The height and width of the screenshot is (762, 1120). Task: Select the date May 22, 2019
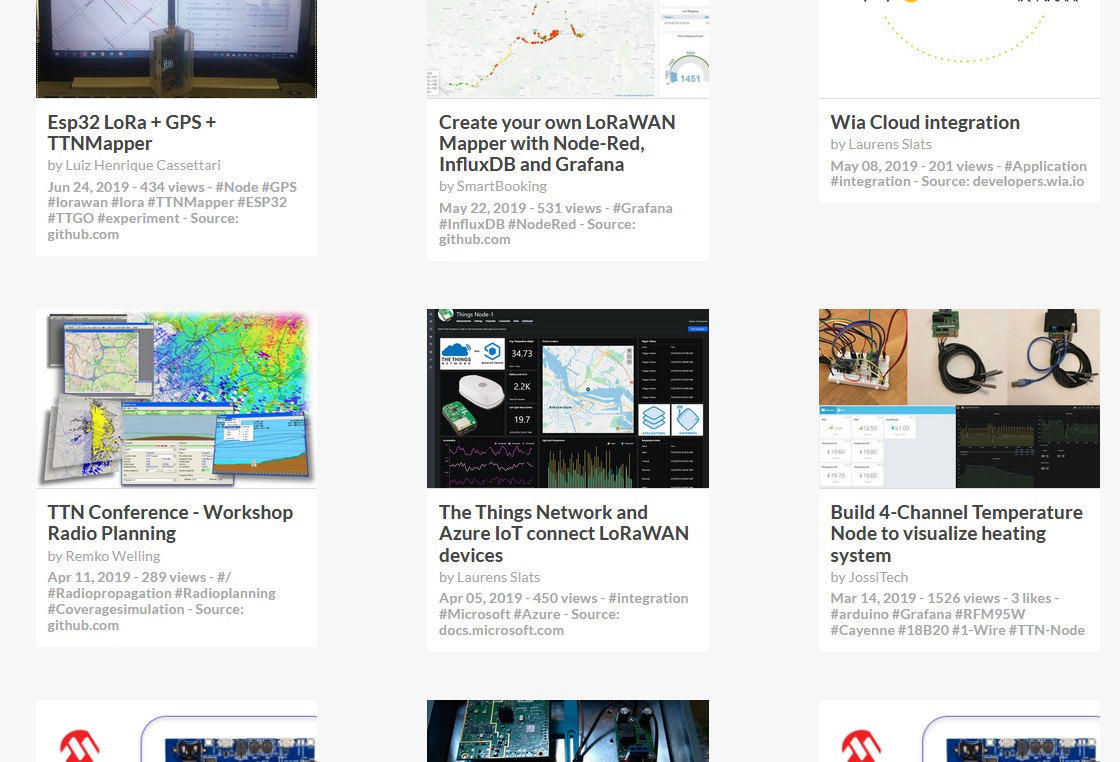(483, 208)
